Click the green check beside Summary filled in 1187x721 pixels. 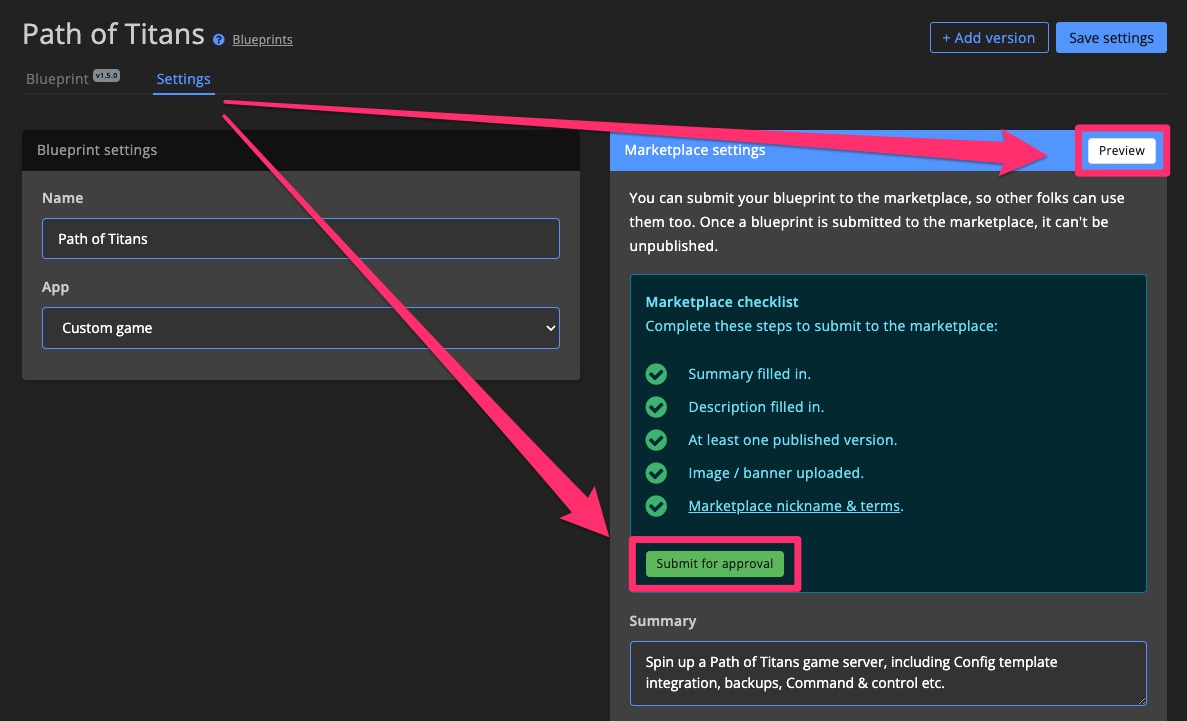click(656, 373)
